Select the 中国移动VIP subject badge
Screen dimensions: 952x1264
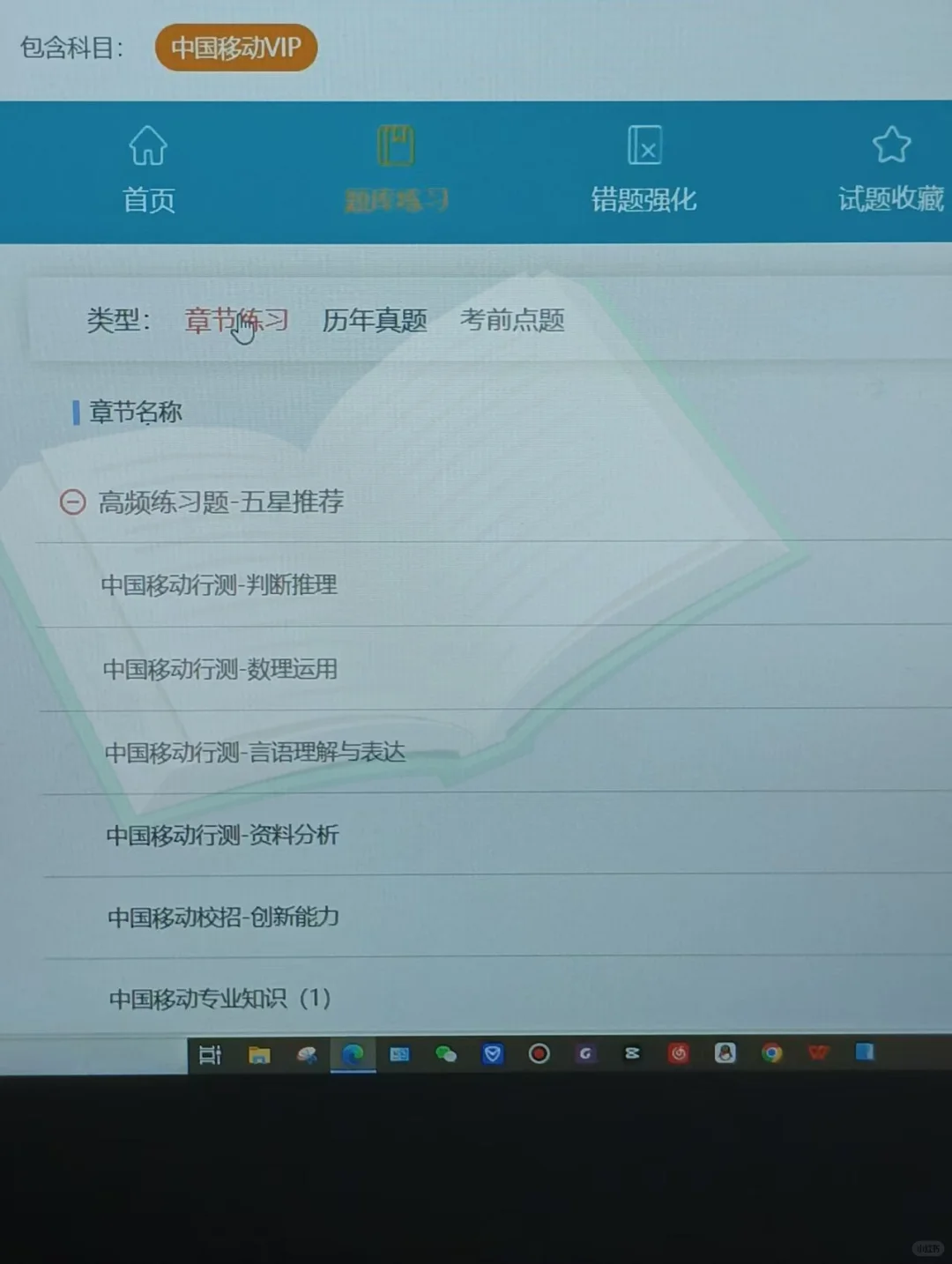pos(236,48)
